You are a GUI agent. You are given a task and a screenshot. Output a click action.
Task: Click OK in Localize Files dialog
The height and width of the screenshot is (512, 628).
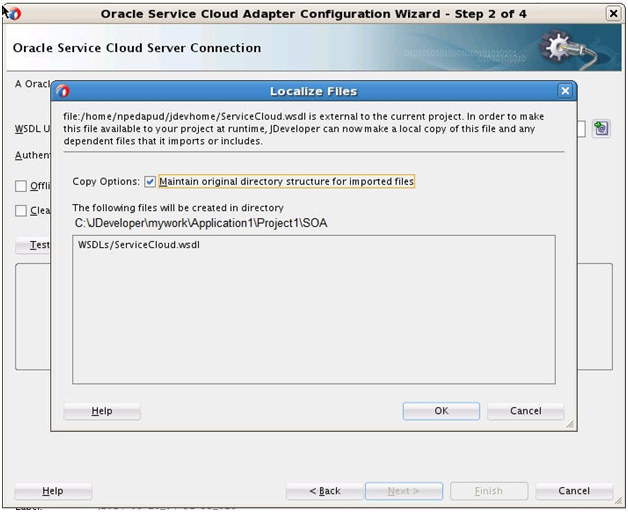click(x=441, y=411)
